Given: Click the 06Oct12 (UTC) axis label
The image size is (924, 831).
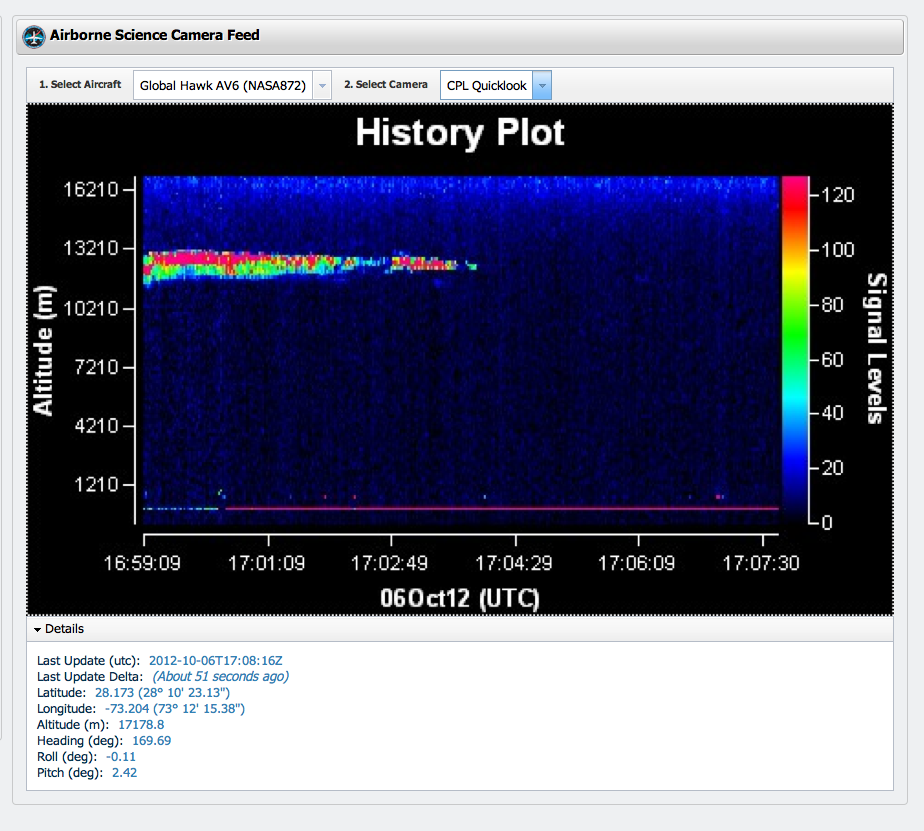Looking at the screenshot, I should (x=459, y=598).
